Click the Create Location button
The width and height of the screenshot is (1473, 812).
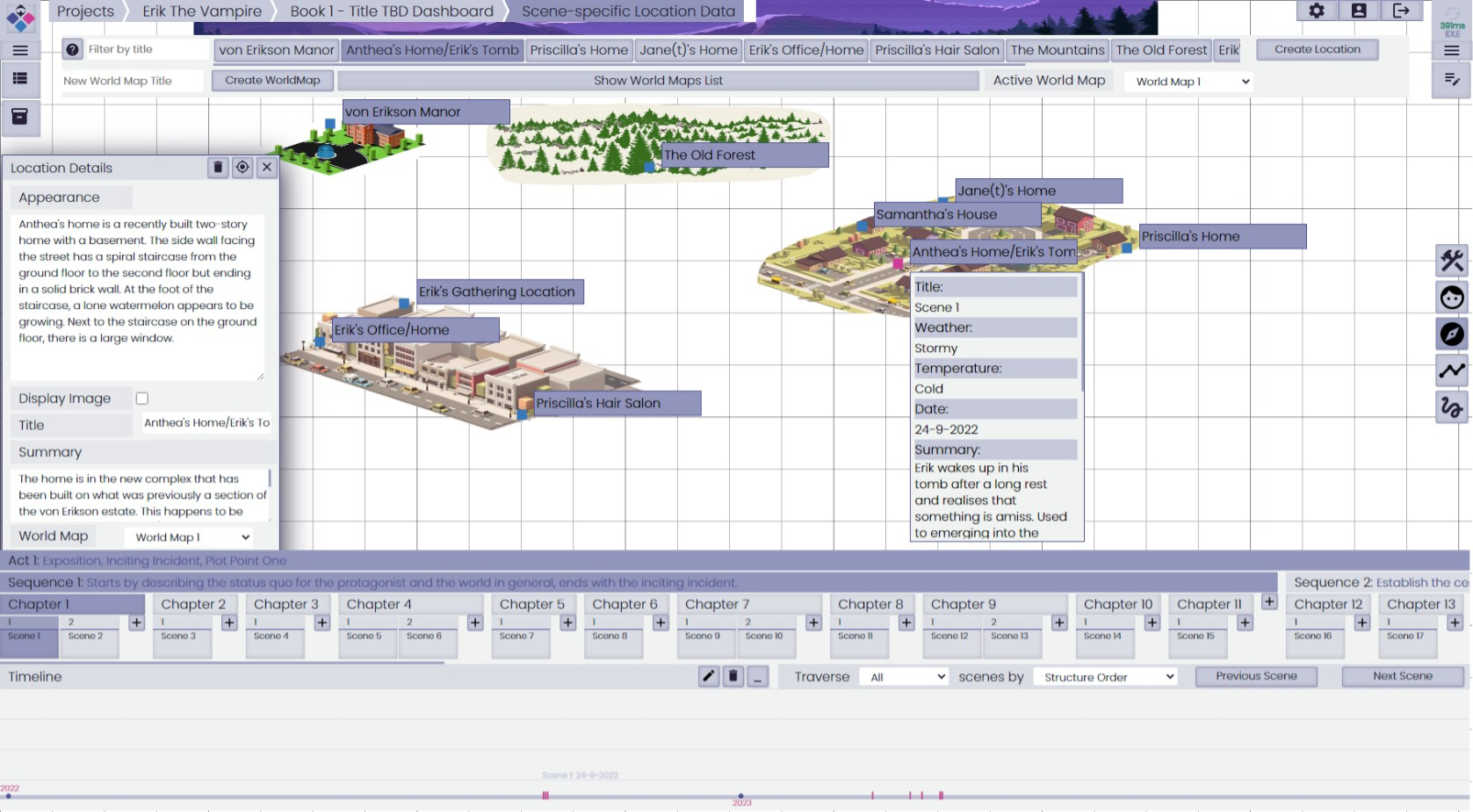click(1317, 50)
